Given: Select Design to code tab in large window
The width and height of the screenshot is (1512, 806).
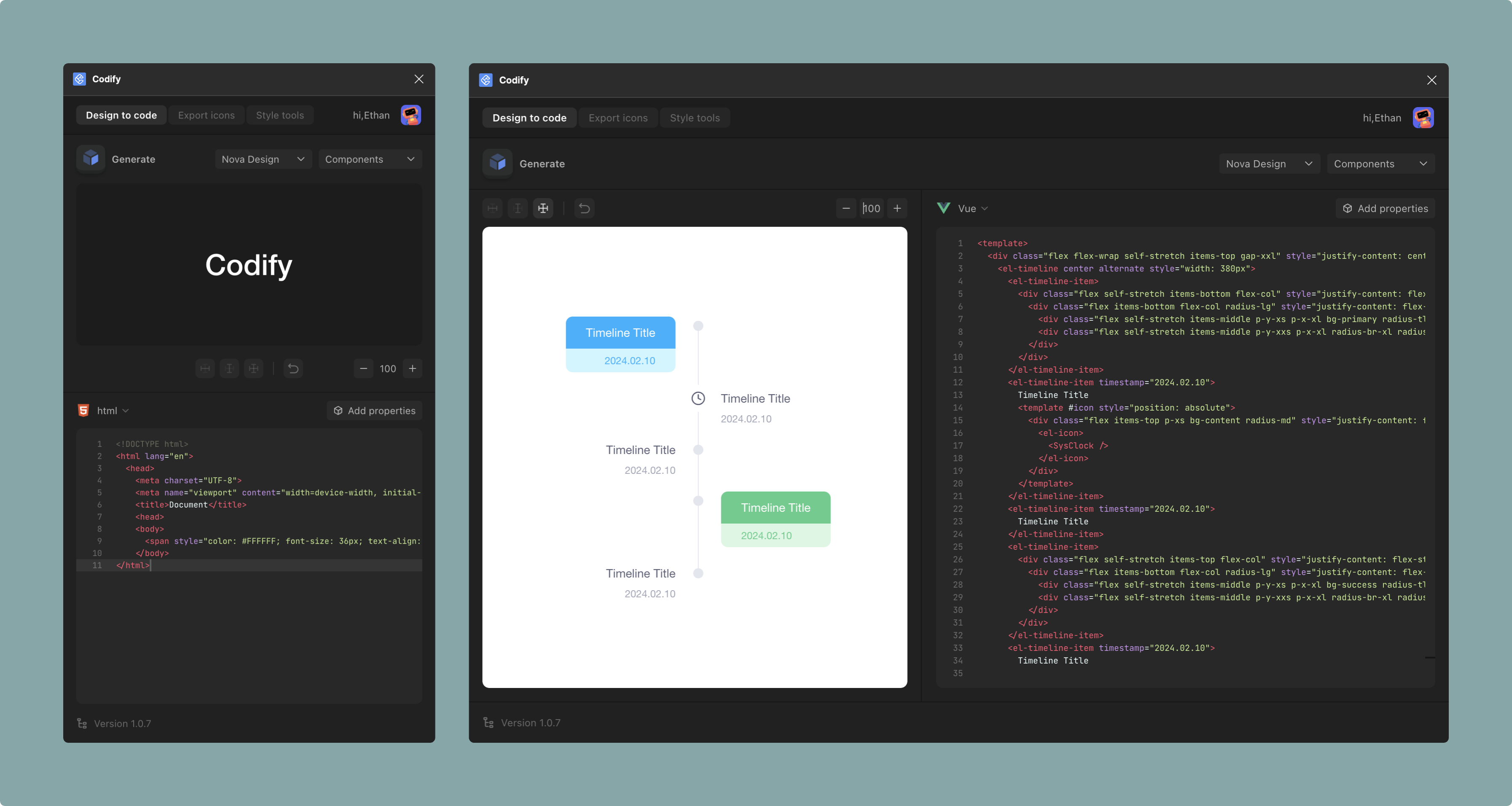Looking at the screenshot, I should [529, 118].
